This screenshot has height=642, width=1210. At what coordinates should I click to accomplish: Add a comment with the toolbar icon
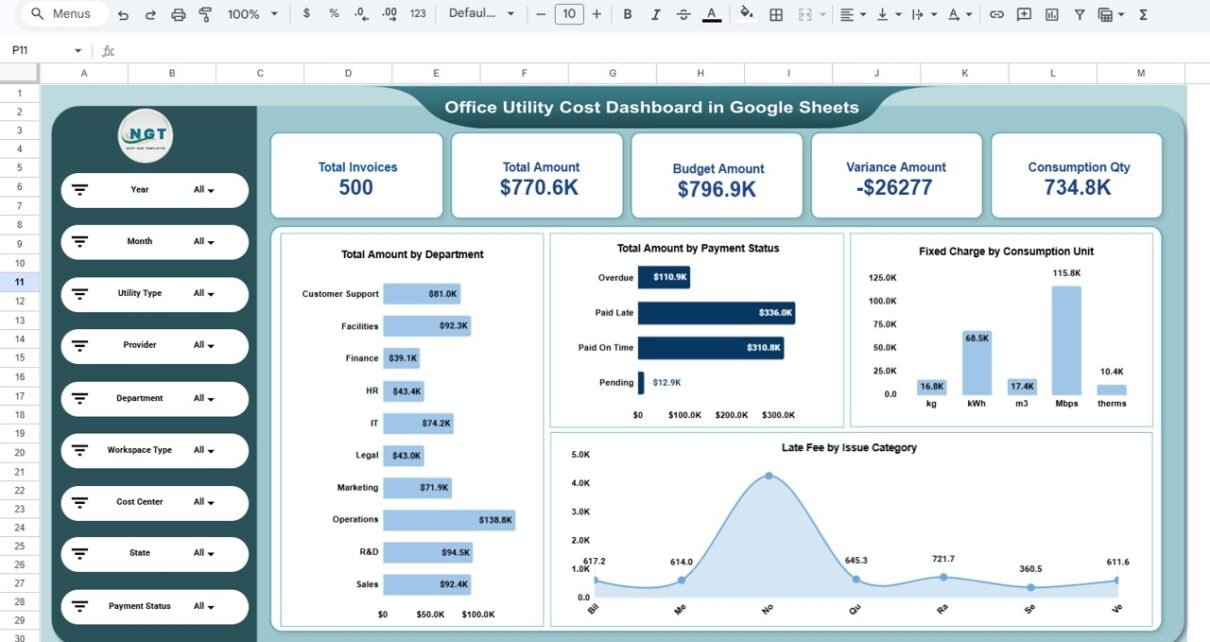(x=1024, y=14)
